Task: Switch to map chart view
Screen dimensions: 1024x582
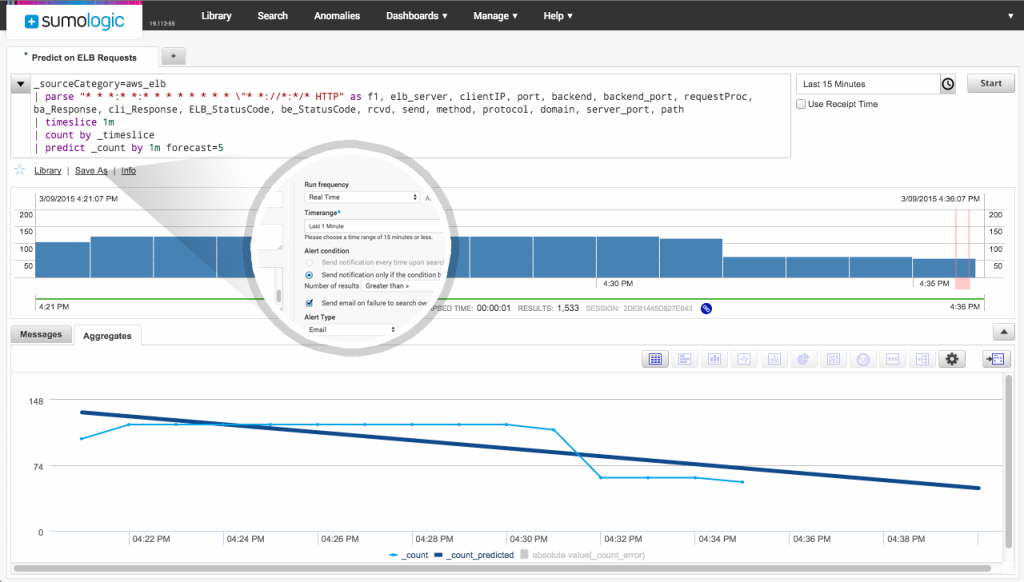Action: [863, 359]
